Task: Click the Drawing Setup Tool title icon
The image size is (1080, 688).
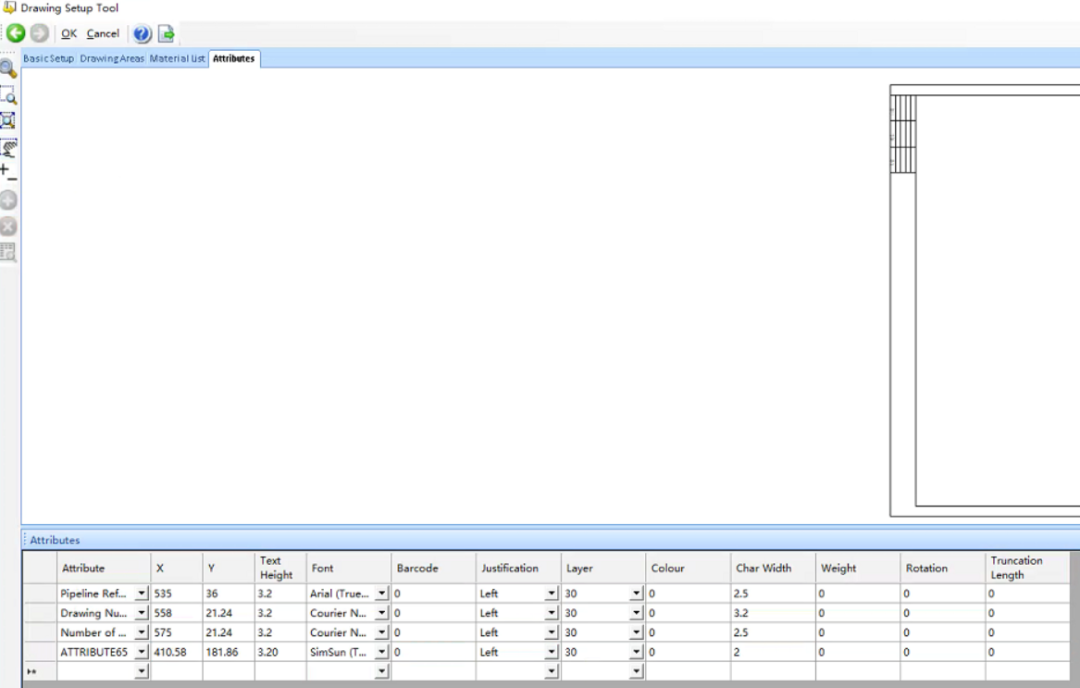Action: 10,8
